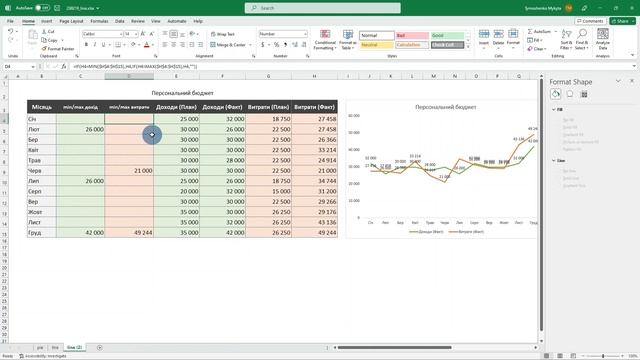Open the Number format dropdown

(x=305, y=34)
